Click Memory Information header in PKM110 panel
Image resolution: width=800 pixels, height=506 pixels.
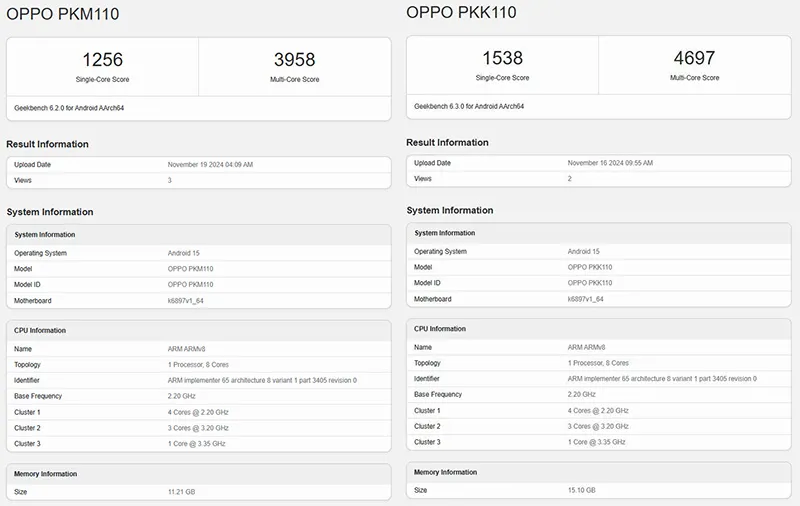(x=45, y=474)
